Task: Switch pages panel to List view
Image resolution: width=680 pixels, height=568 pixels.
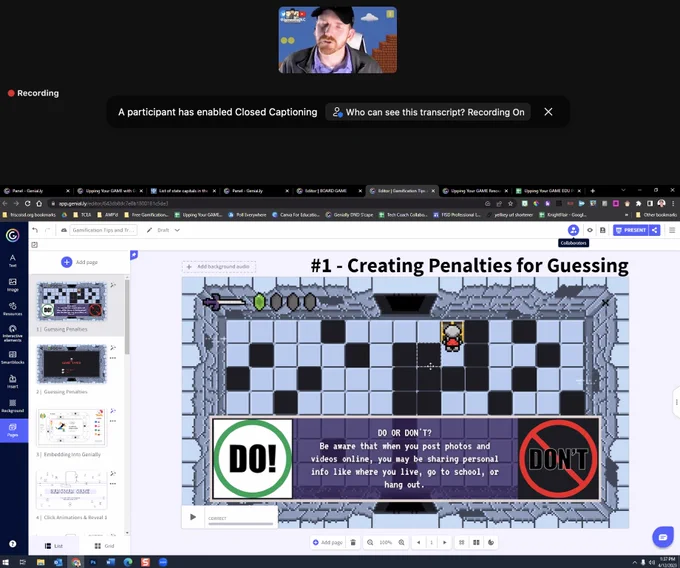Action: pos(54,546)
